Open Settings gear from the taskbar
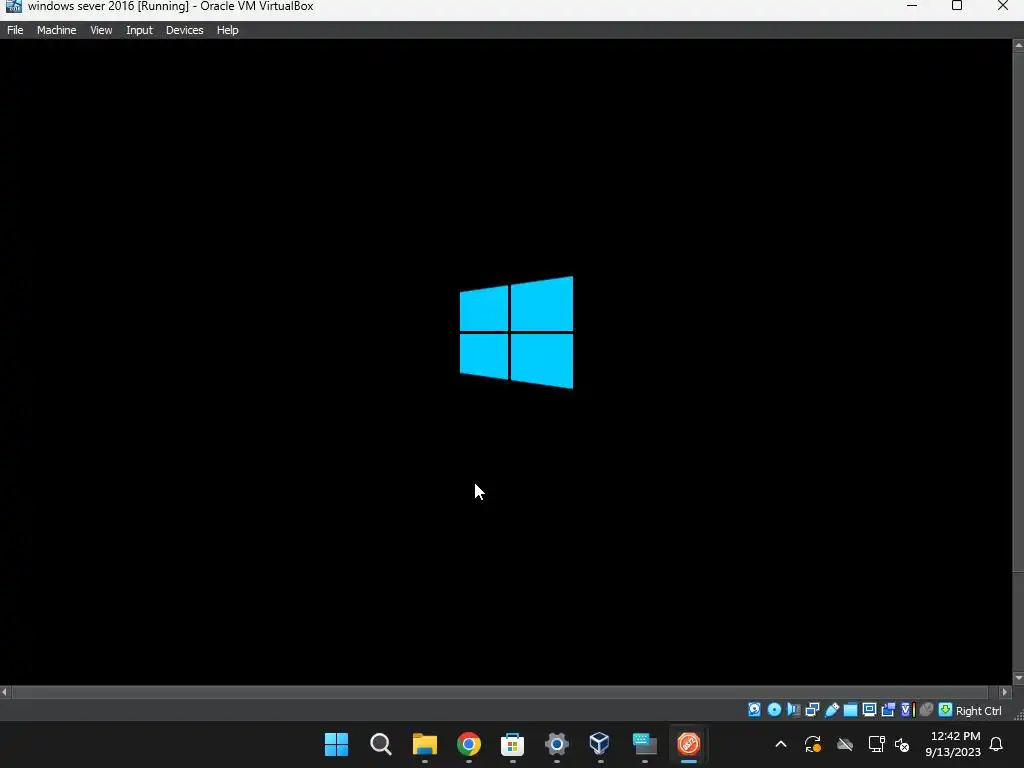This screenshot has width=1024, height=768. (556, 744)
